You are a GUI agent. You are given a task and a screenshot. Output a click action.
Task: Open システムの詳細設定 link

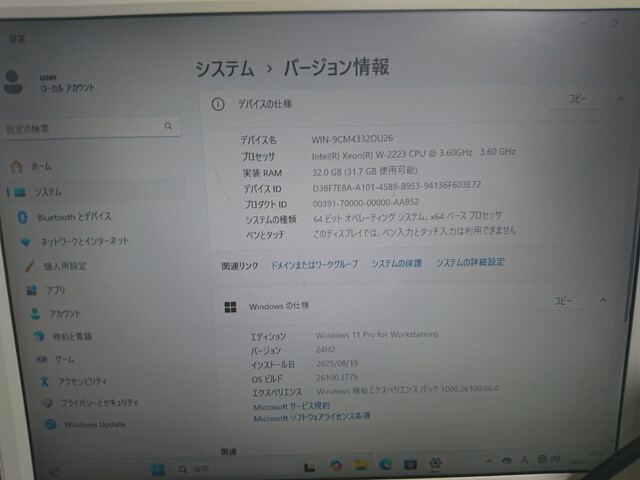(470, 262)
